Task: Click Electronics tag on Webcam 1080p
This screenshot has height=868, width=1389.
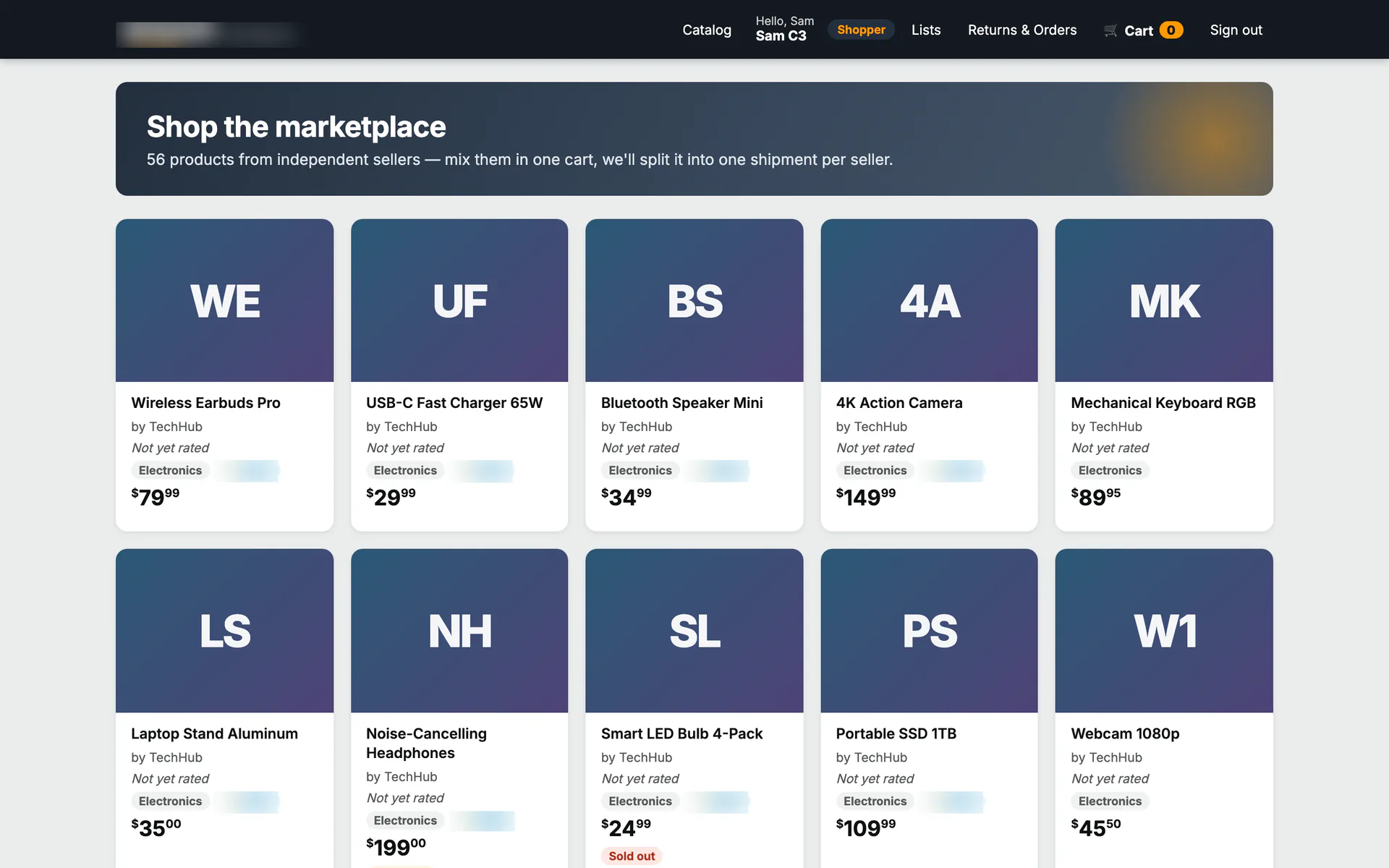Action: tap(1110, 801)
